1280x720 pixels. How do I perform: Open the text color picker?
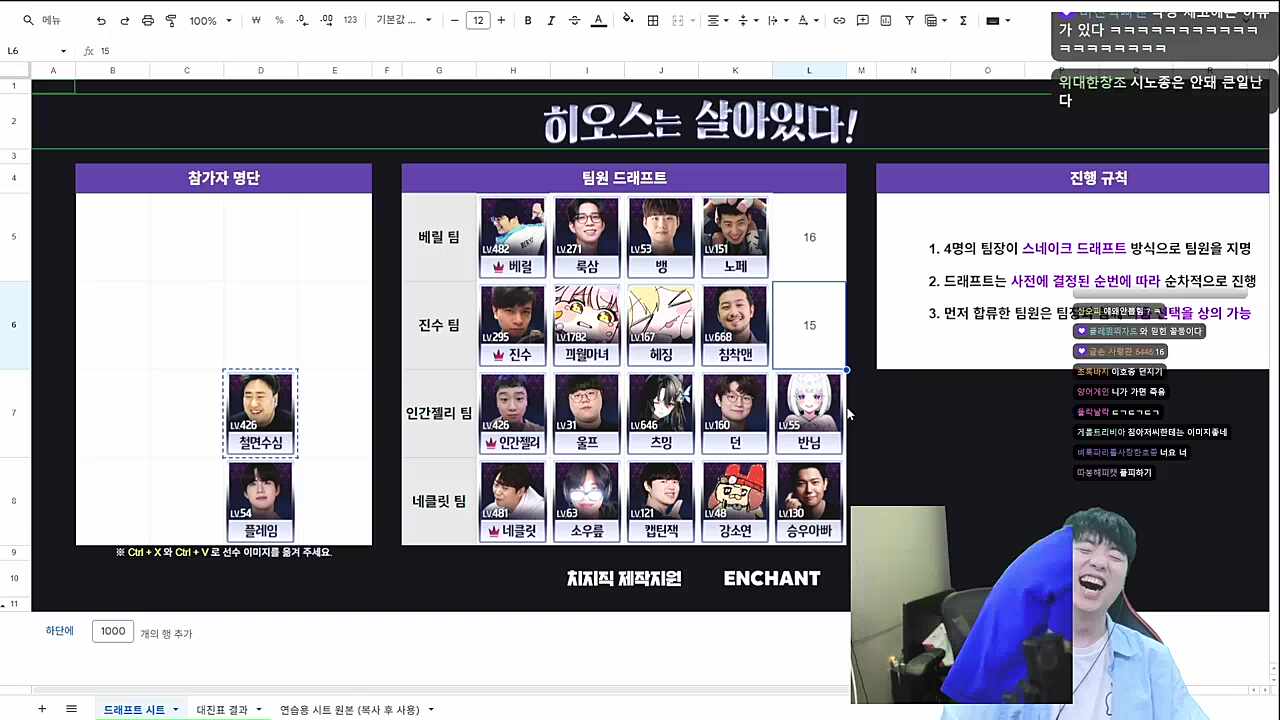(598, 20)
